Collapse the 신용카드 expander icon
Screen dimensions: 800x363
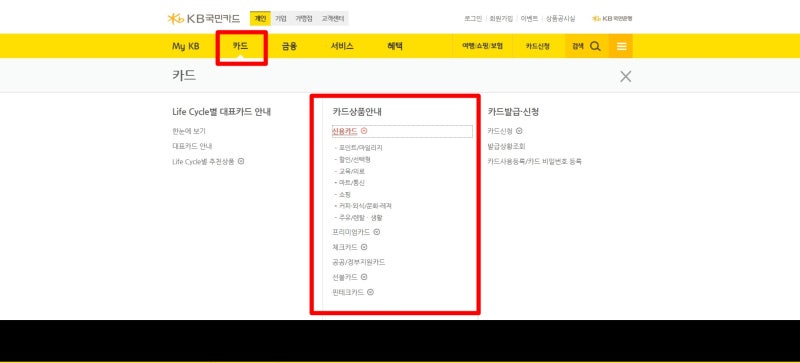click(364, 131)
